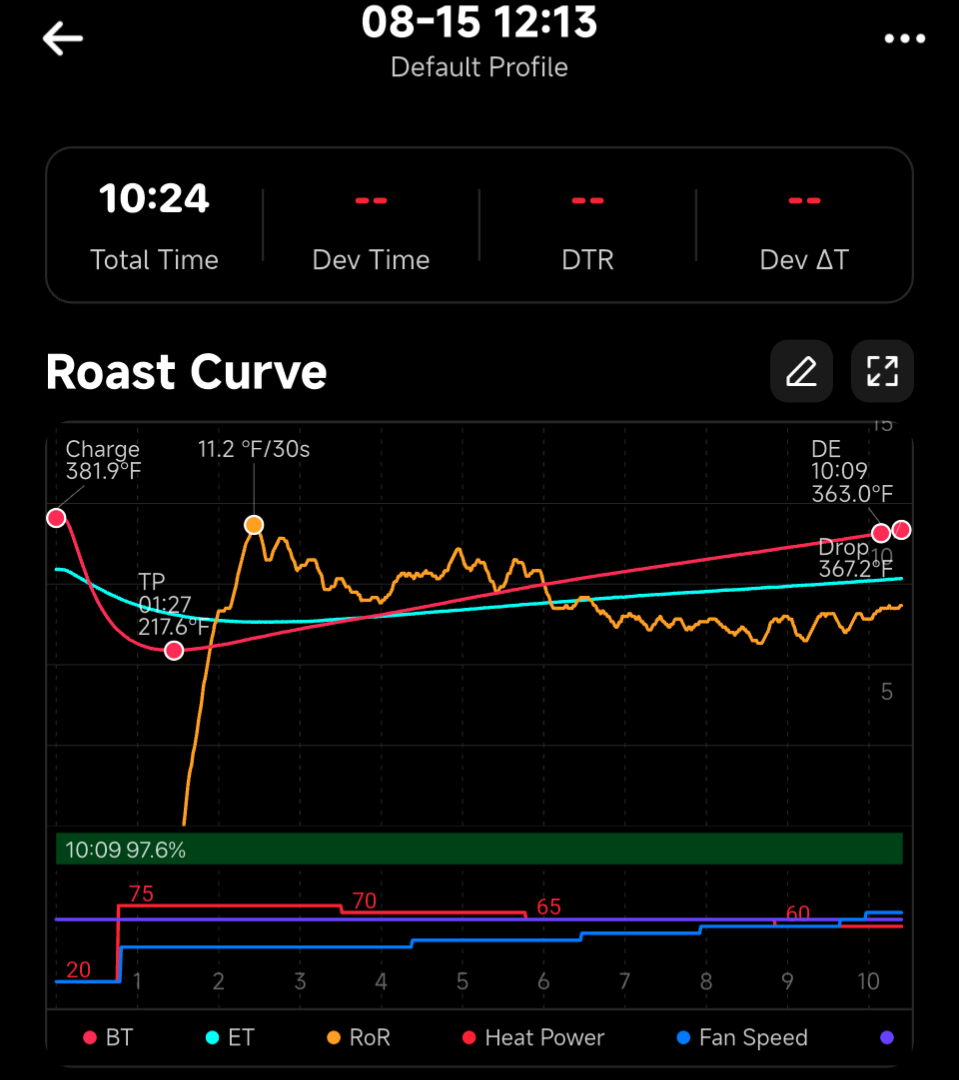The image size is (959, 1080).
Task: Select the orange RoR peak marker
Action: click(254, 525)
